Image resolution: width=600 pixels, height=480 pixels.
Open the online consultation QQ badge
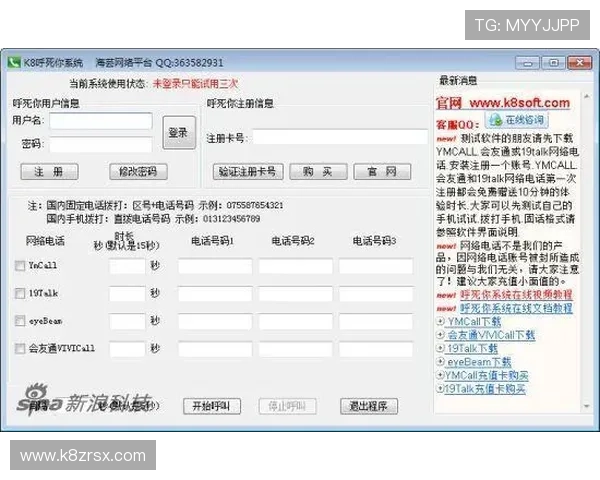pyautogui.click(x=517, y=120)
